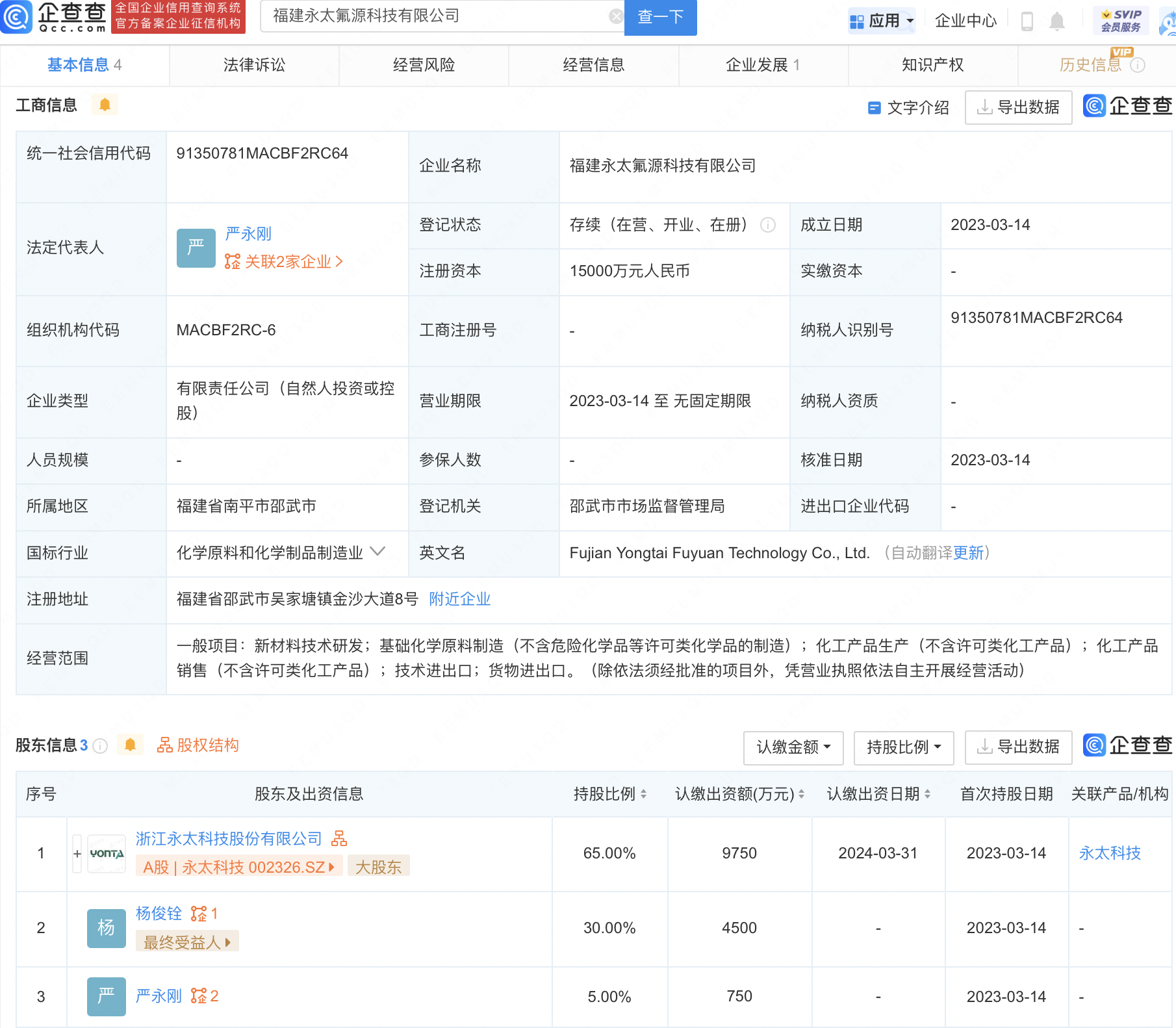Open equity structure icon after 浙江永太科技
Viewport: 1176px width, 1028px height.
coord(339,839)
